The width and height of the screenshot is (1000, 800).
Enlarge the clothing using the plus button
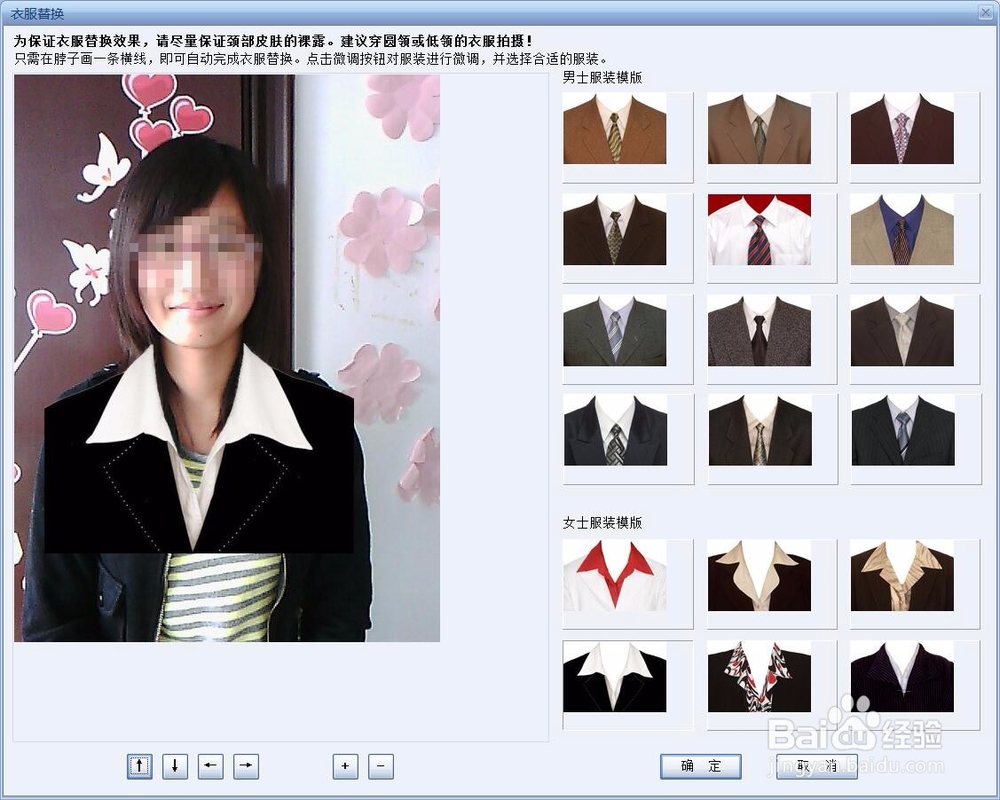(345, 767)
